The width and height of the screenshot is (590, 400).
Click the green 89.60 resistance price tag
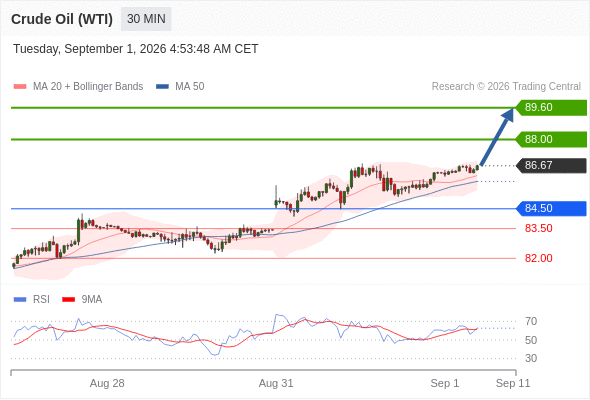click(x=551, y=108)
